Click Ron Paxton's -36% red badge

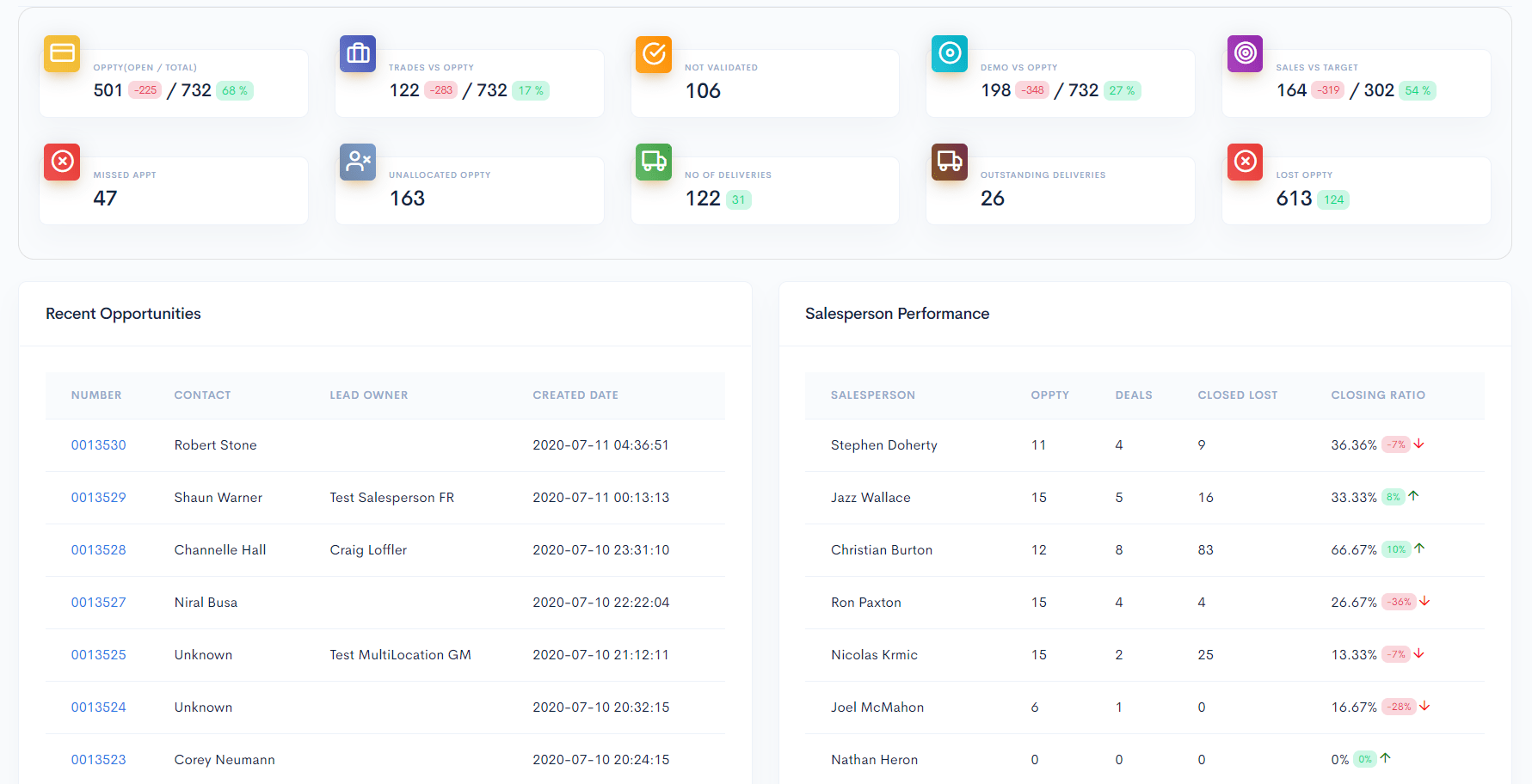(1400, 603)
